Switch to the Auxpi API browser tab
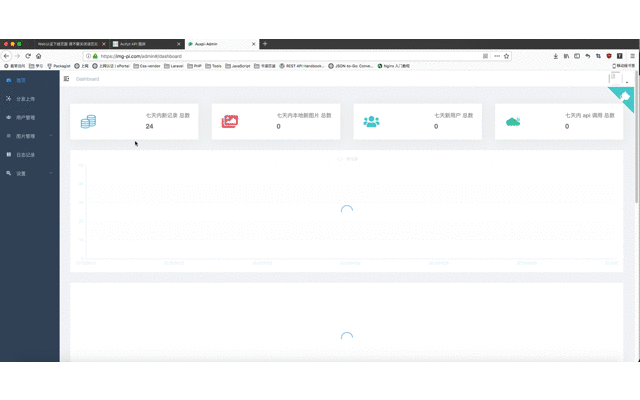Image resolution: width=640 pixels, height=400 pixels. (x=146, y=44)
